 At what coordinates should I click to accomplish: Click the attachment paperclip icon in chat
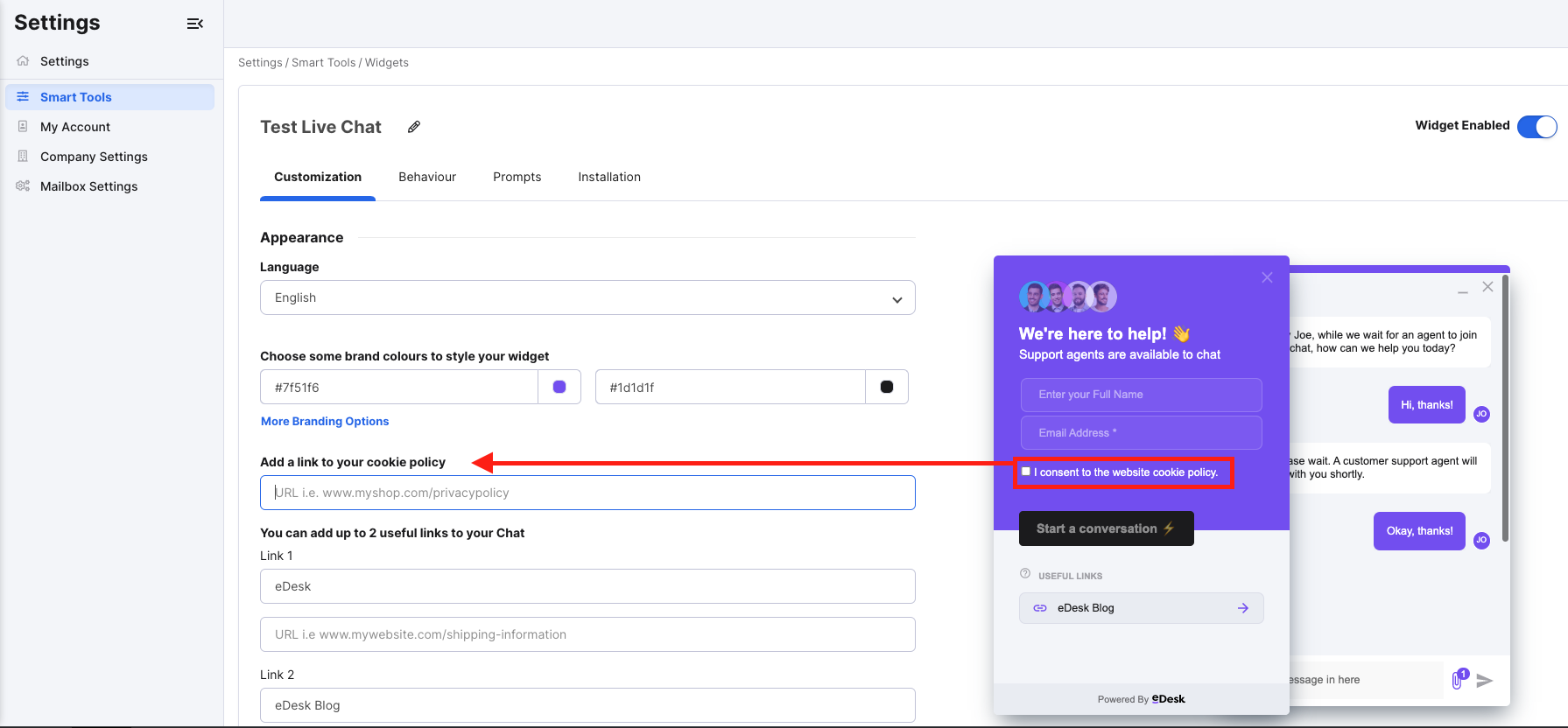pyautogui.click(x=1459, y=679)
